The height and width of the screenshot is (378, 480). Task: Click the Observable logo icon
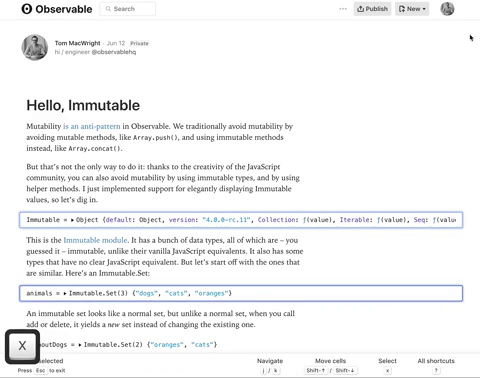pos(27,9)
